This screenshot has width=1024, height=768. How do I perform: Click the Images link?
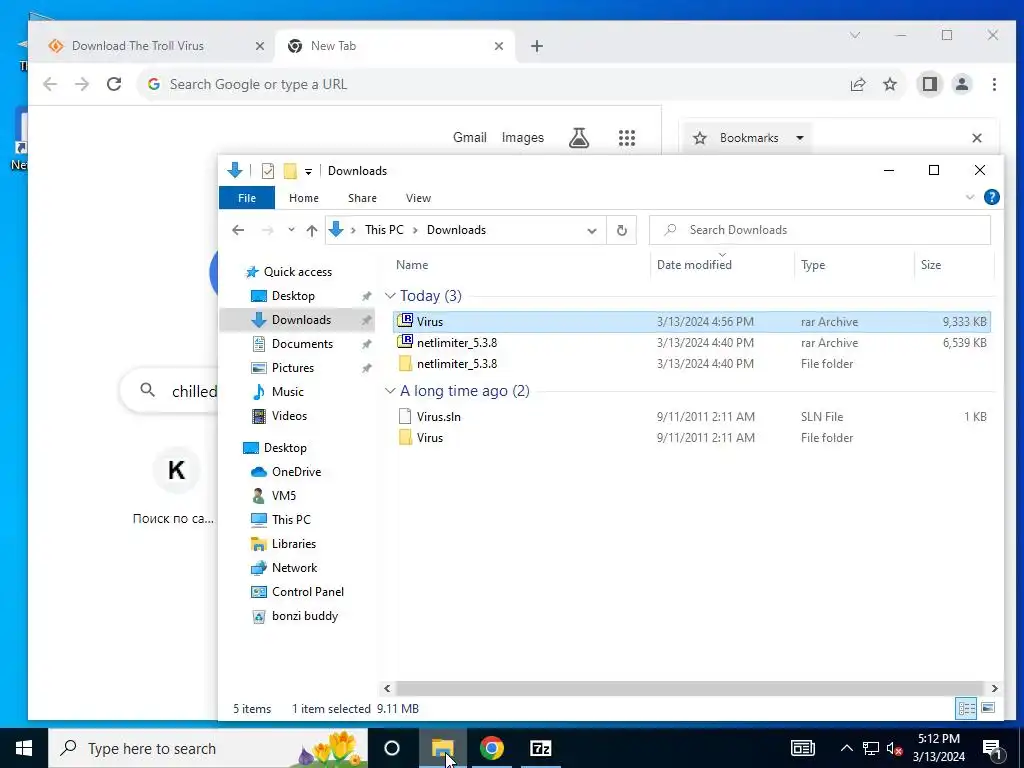(x=522, y=137)
